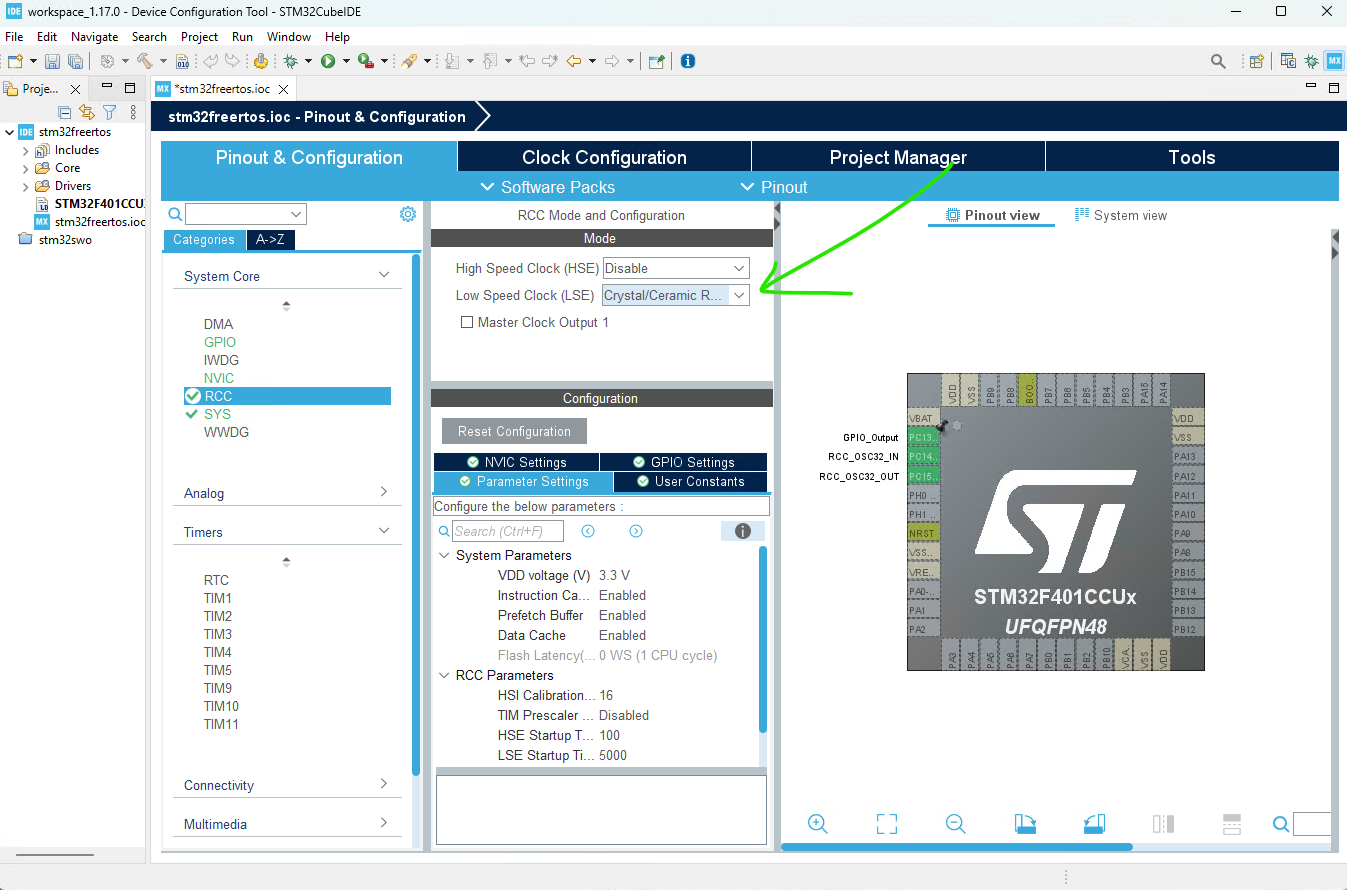Click the categories list vertical scrollbar
1347x890 pixels.
416,514
